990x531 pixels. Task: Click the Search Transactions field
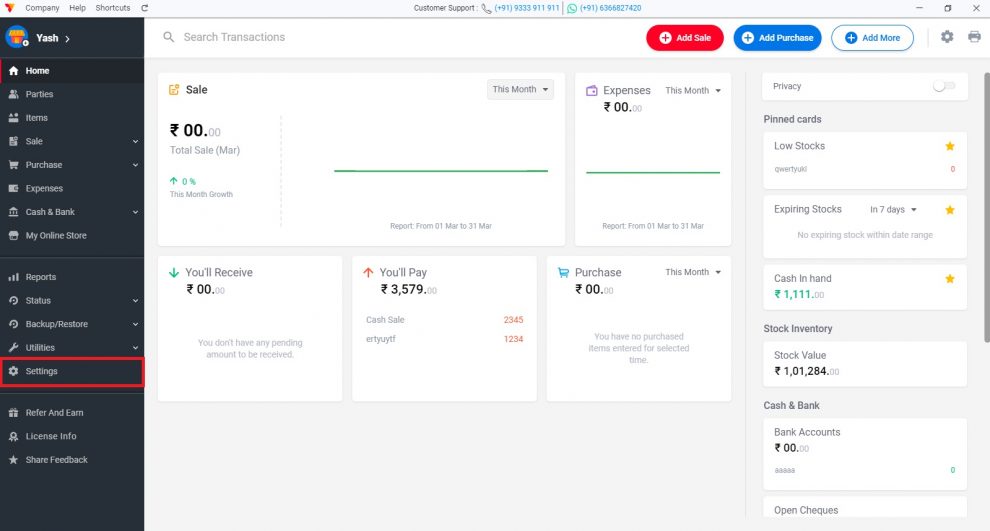coord(398,37)
